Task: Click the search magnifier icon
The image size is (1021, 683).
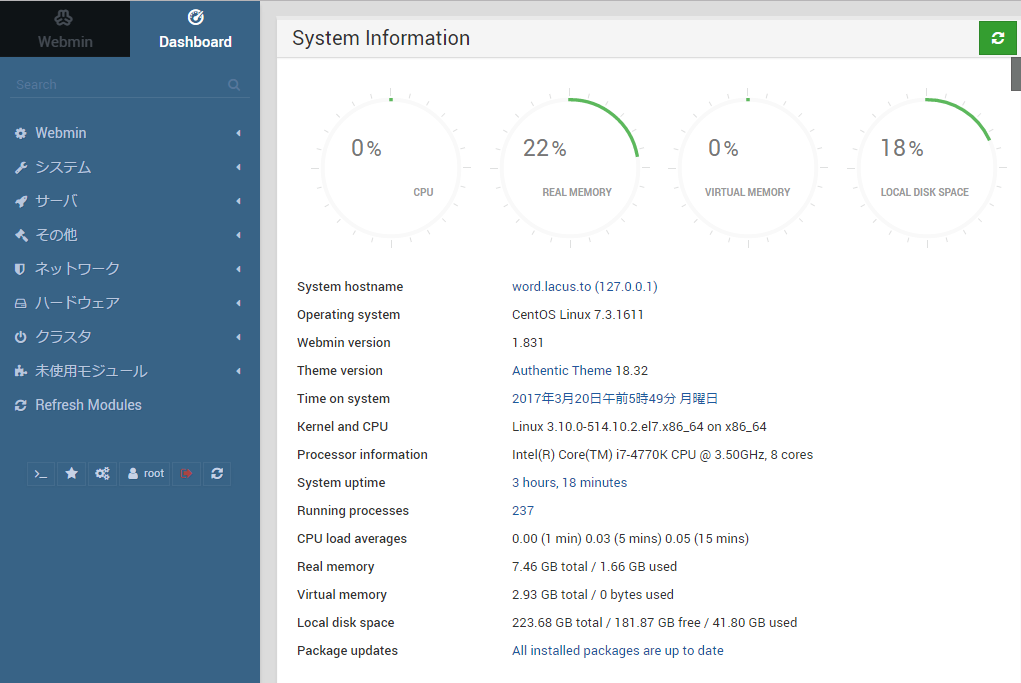Action: pyautogui.click(x=234, y=85)
